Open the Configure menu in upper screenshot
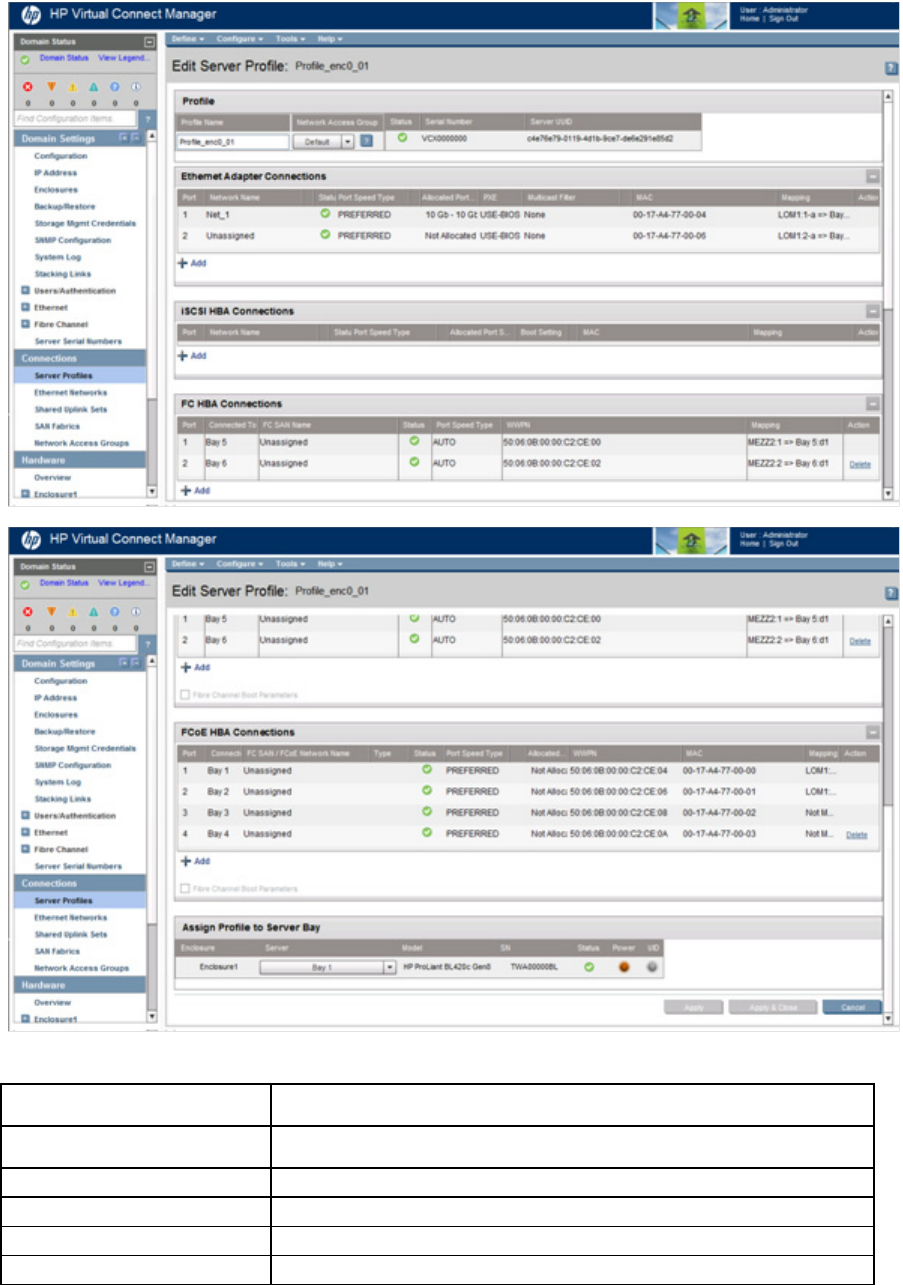903x1285 pixels. (240, 38)
